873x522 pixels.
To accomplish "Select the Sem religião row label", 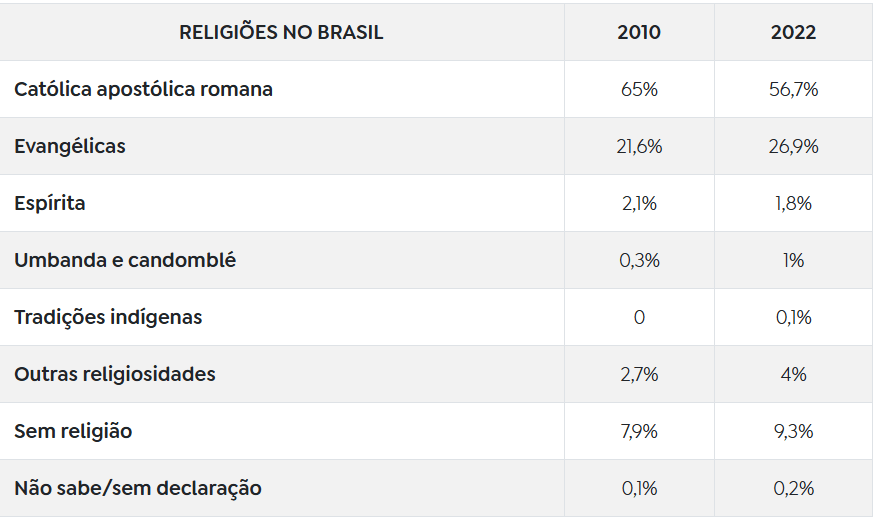I will coord(73,431).
